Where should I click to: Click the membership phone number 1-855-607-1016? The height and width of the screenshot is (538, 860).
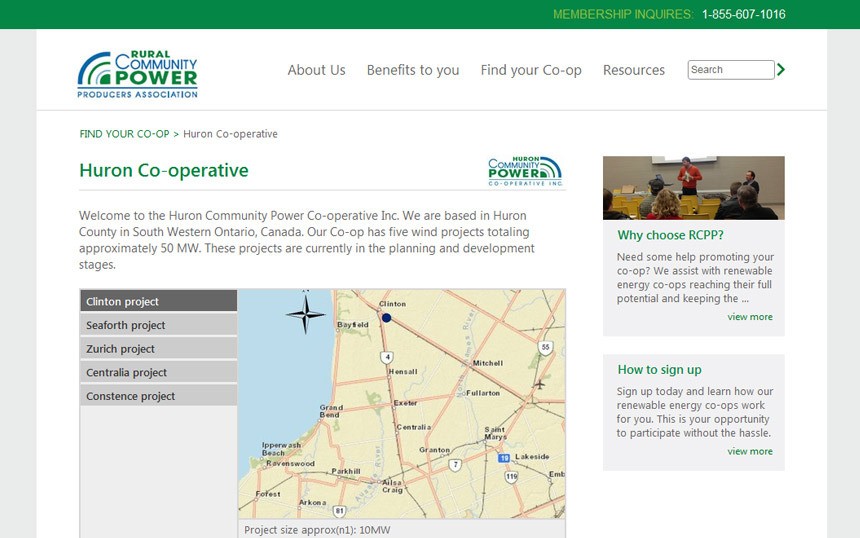[x=744, y=14]
